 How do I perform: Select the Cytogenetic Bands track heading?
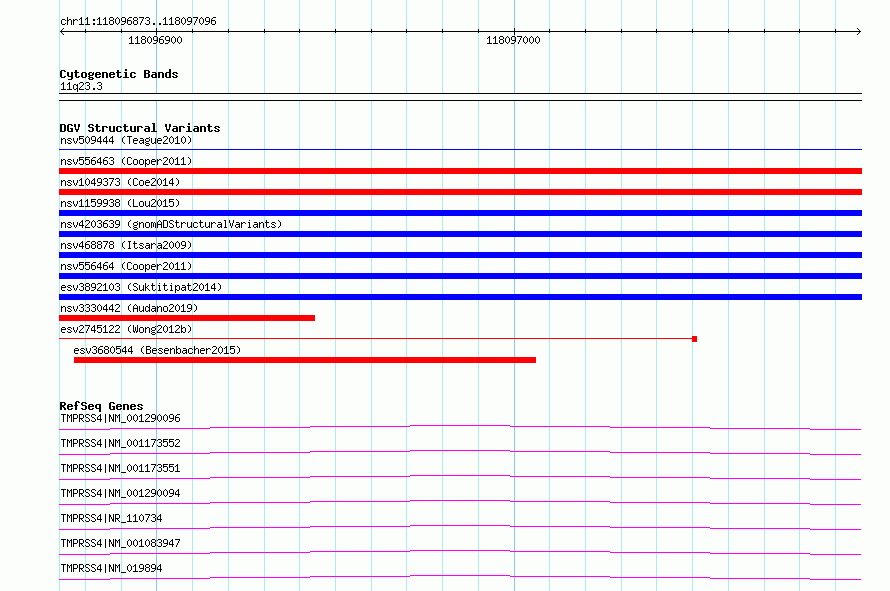tap(119, 74)
